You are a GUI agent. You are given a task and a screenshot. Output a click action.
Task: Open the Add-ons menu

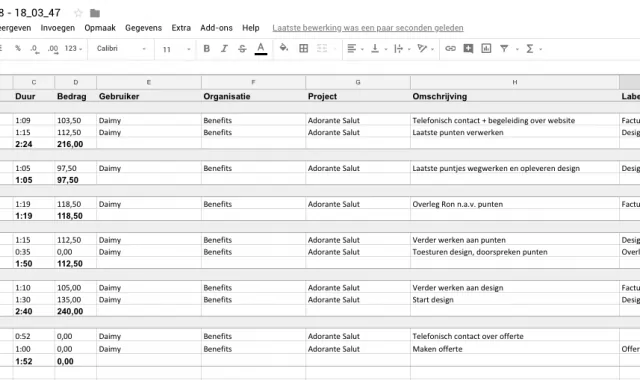[216, 28]
